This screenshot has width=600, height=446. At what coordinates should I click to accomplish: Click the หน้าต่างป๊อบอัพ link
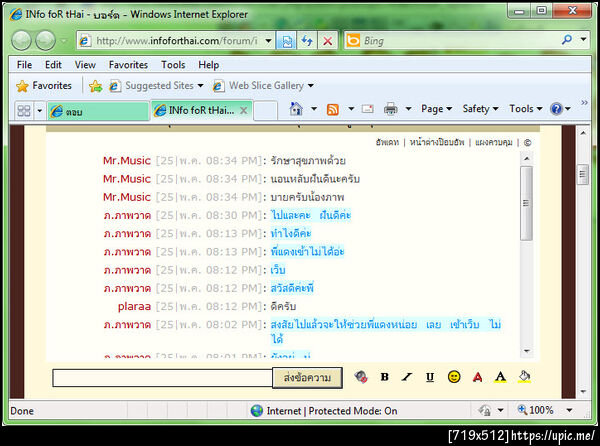[437, 143]
